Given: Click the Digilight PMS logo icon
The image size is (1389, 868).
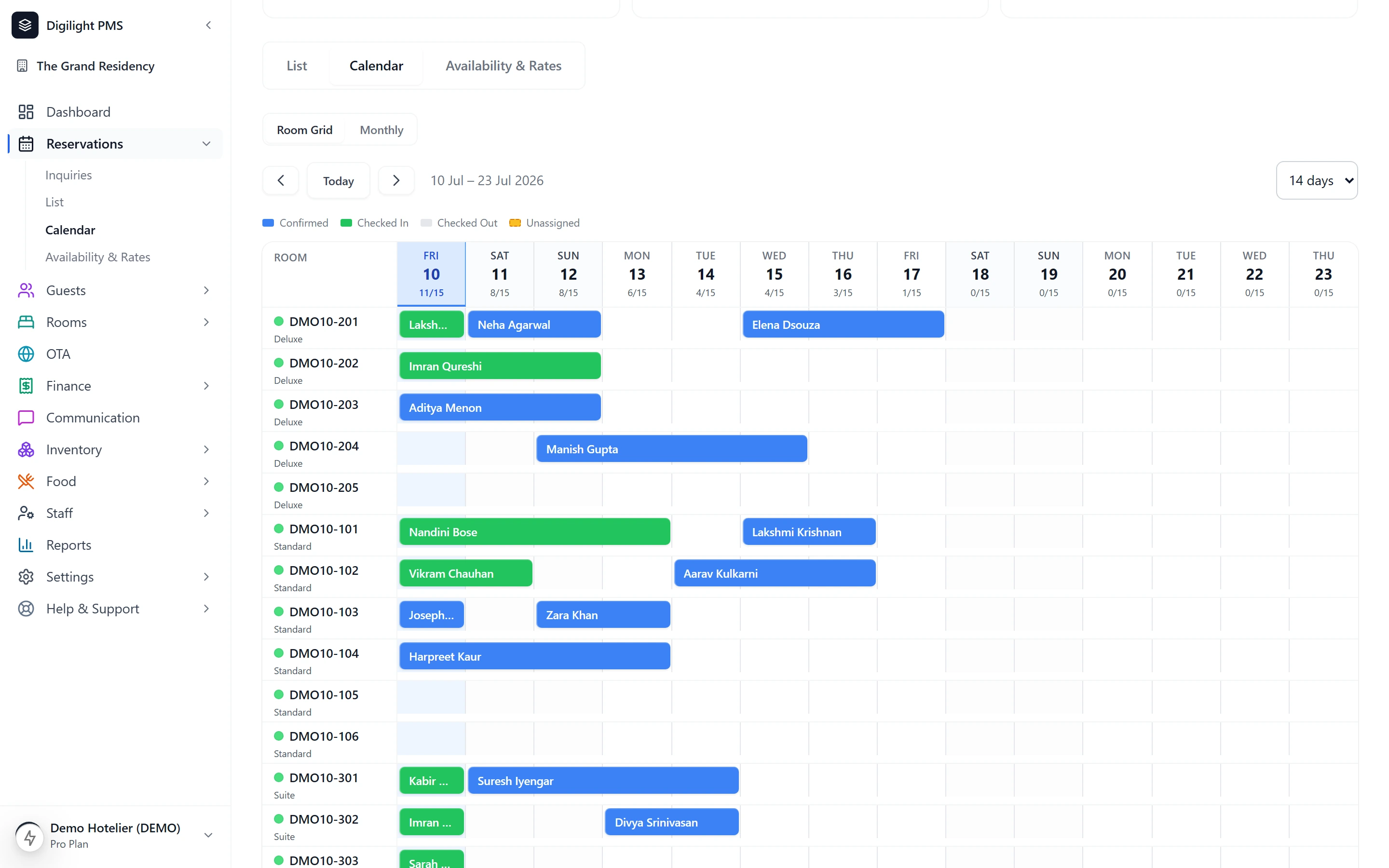Looking at the screenshot, I should click(x=25, y=25).
